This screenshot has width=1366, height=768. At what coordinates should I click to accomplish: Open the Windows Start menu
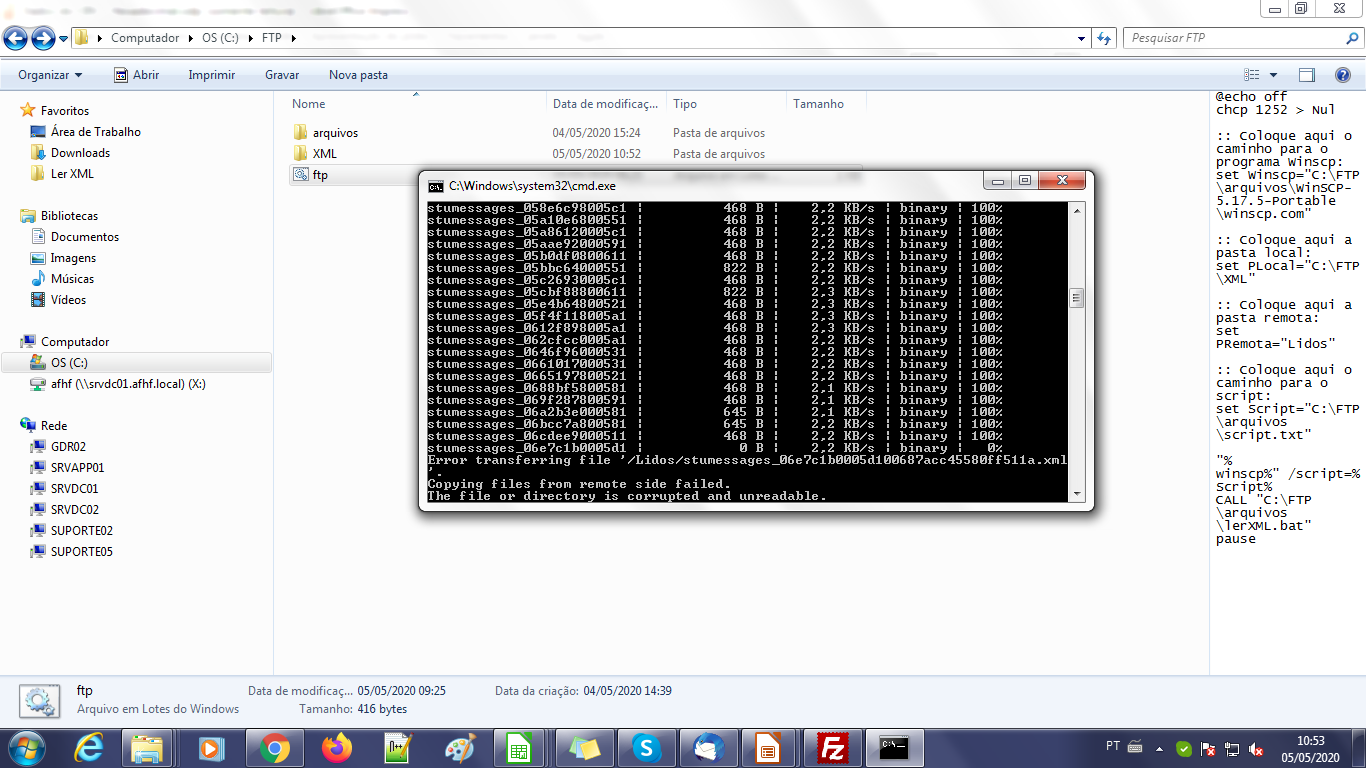(26, 747)
